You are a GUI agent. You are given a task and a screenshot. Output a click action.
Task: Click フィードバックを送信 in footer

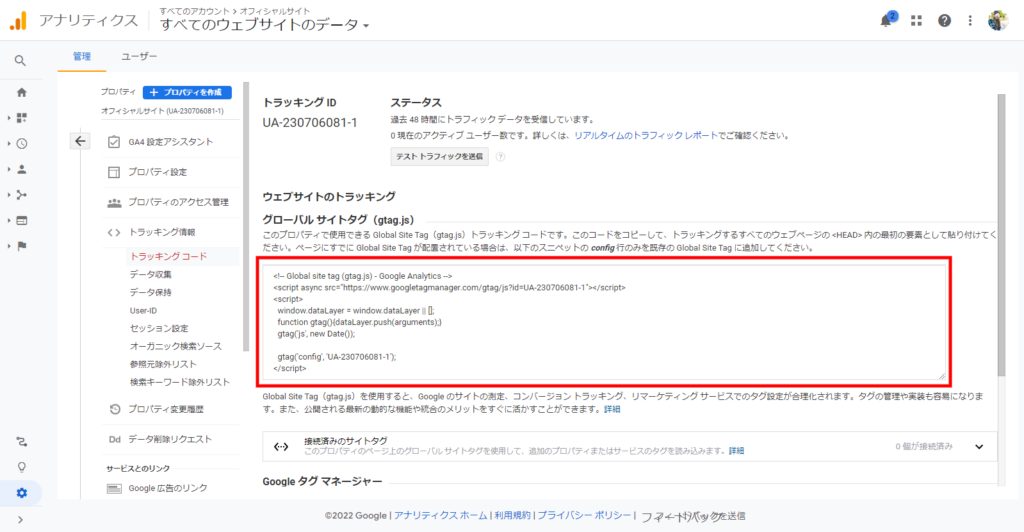[693, 516]
